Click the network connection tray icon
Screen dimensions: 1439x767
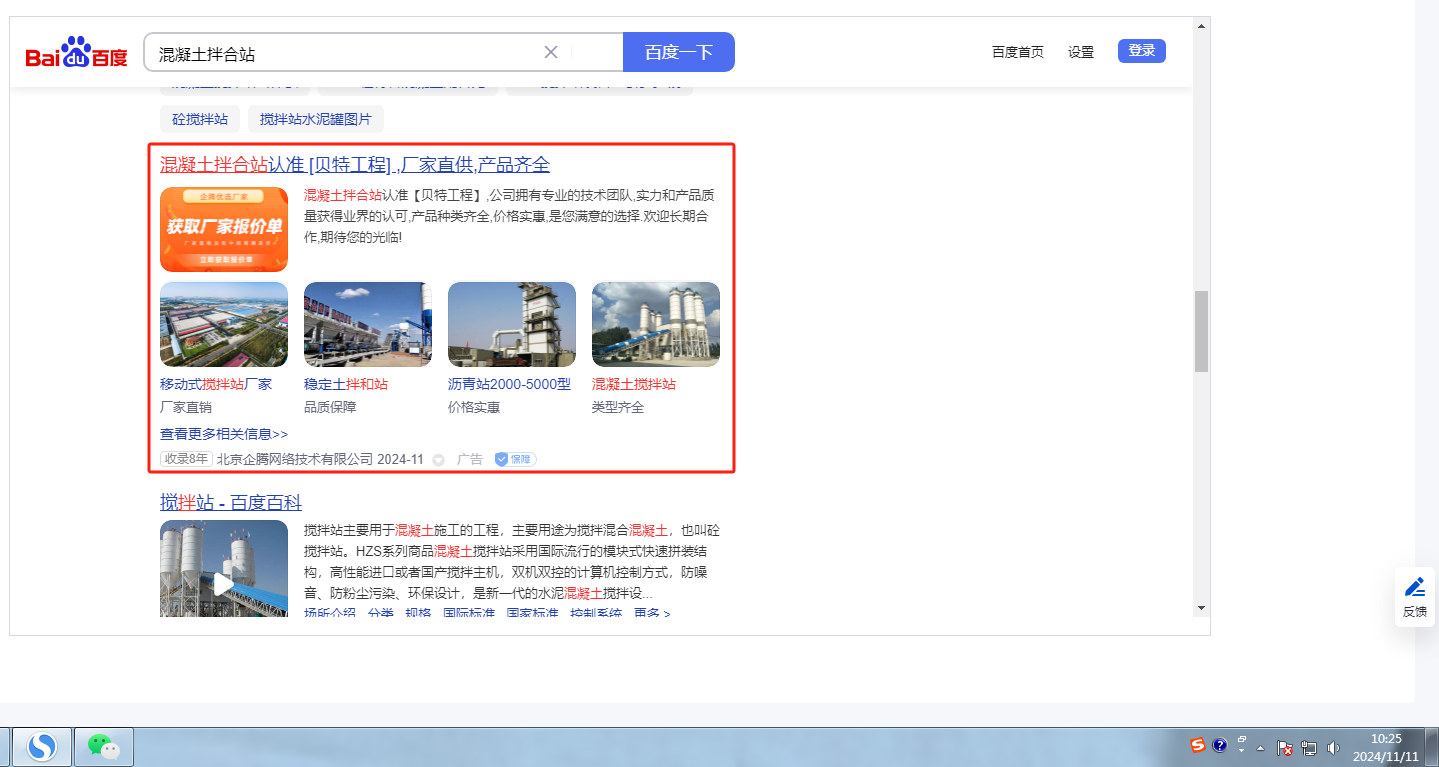[1308, 748]
